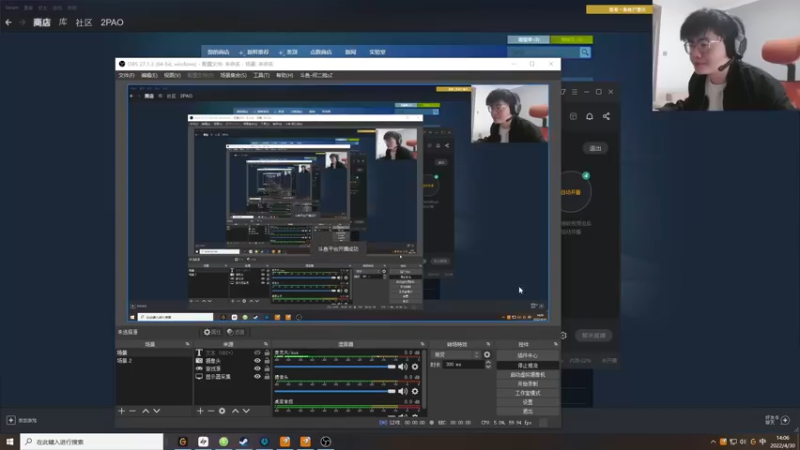
Task: Open OBS 工具(T) menu
Action: pos(261,76)
